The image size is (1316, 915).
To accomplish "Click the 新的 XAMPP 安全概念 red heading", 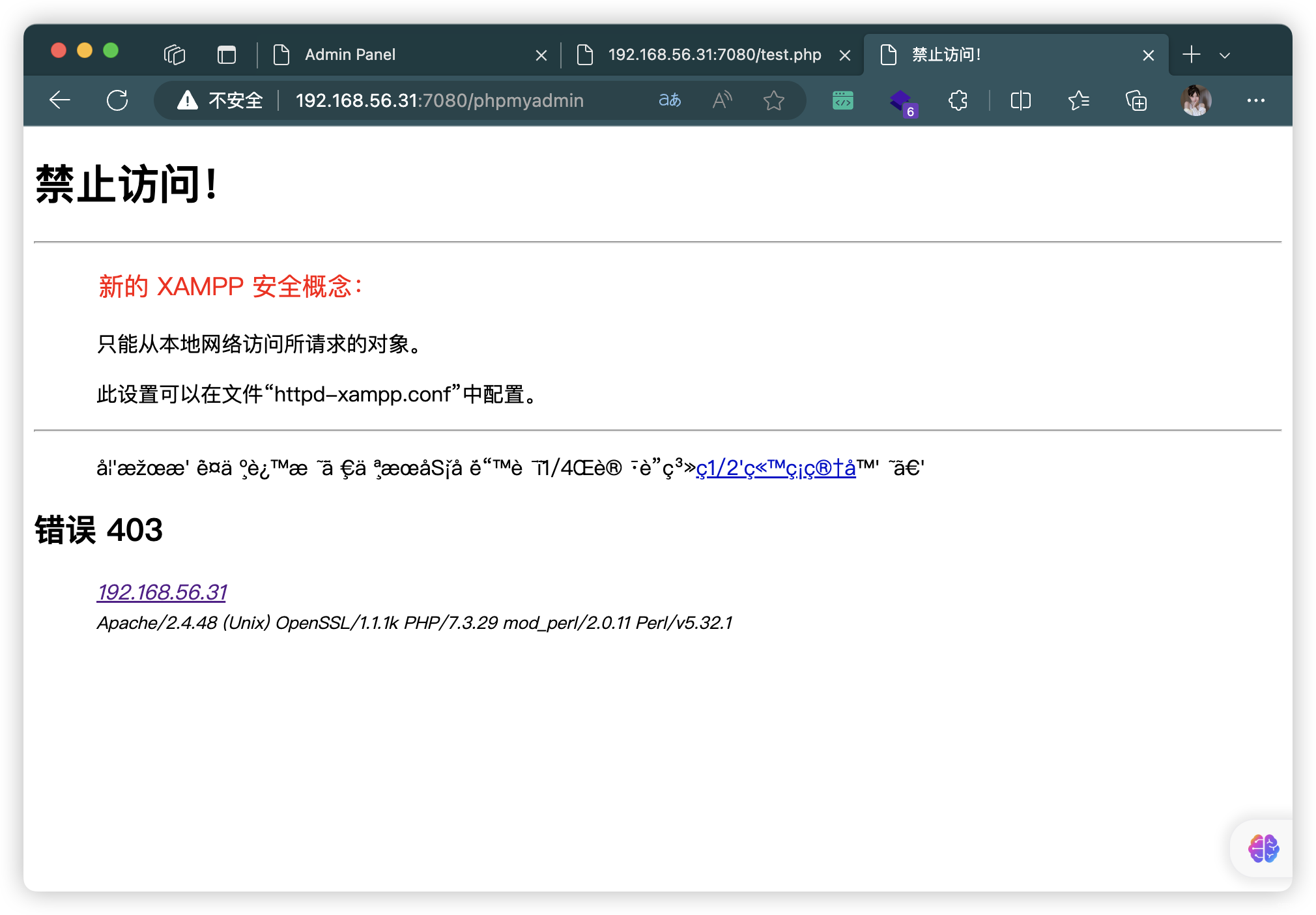I will pyautogui.click(x=230, y=286).
